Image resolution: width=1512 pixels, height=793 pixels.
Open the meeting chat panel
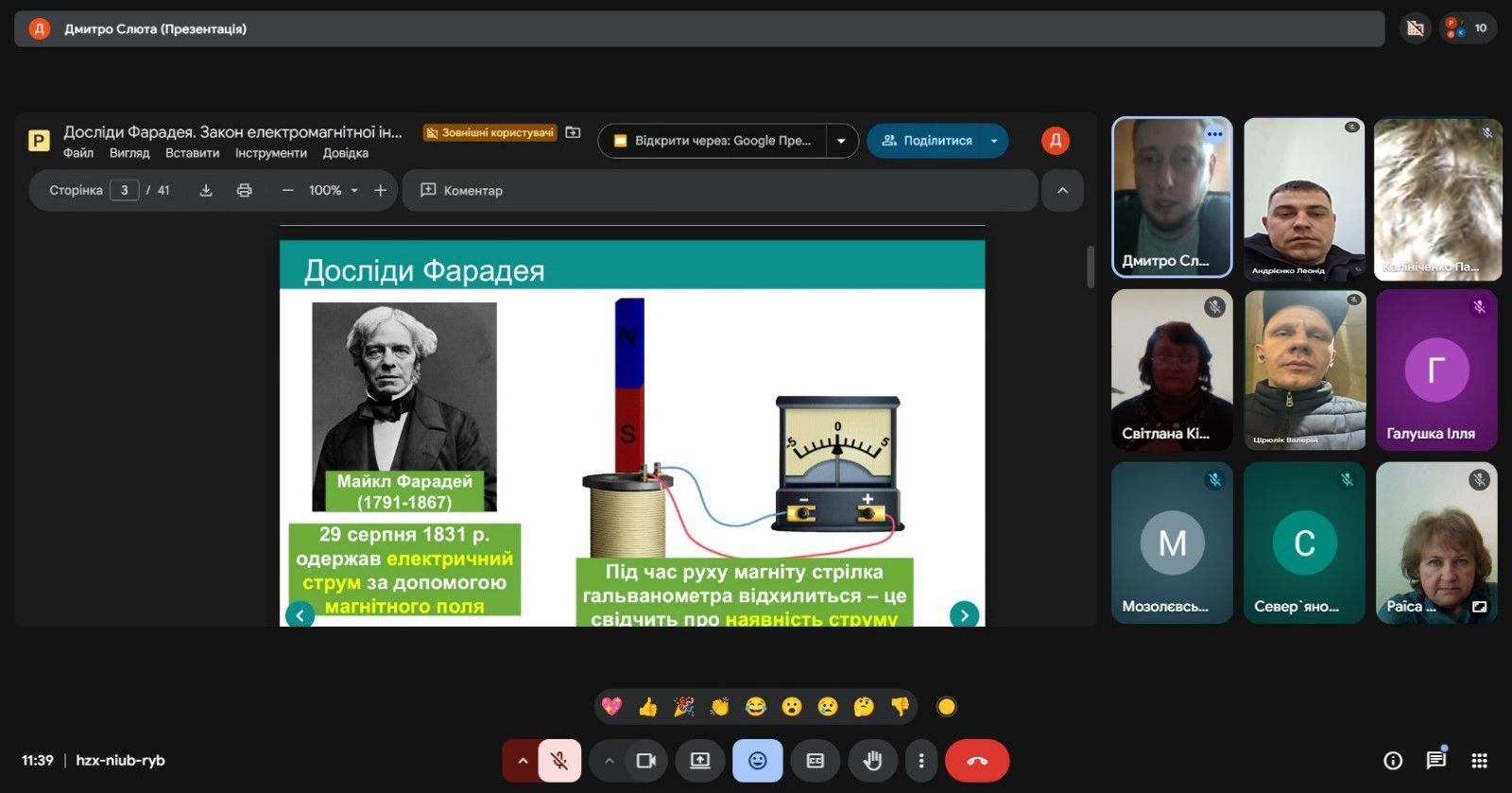click(x=1435, y=761)
